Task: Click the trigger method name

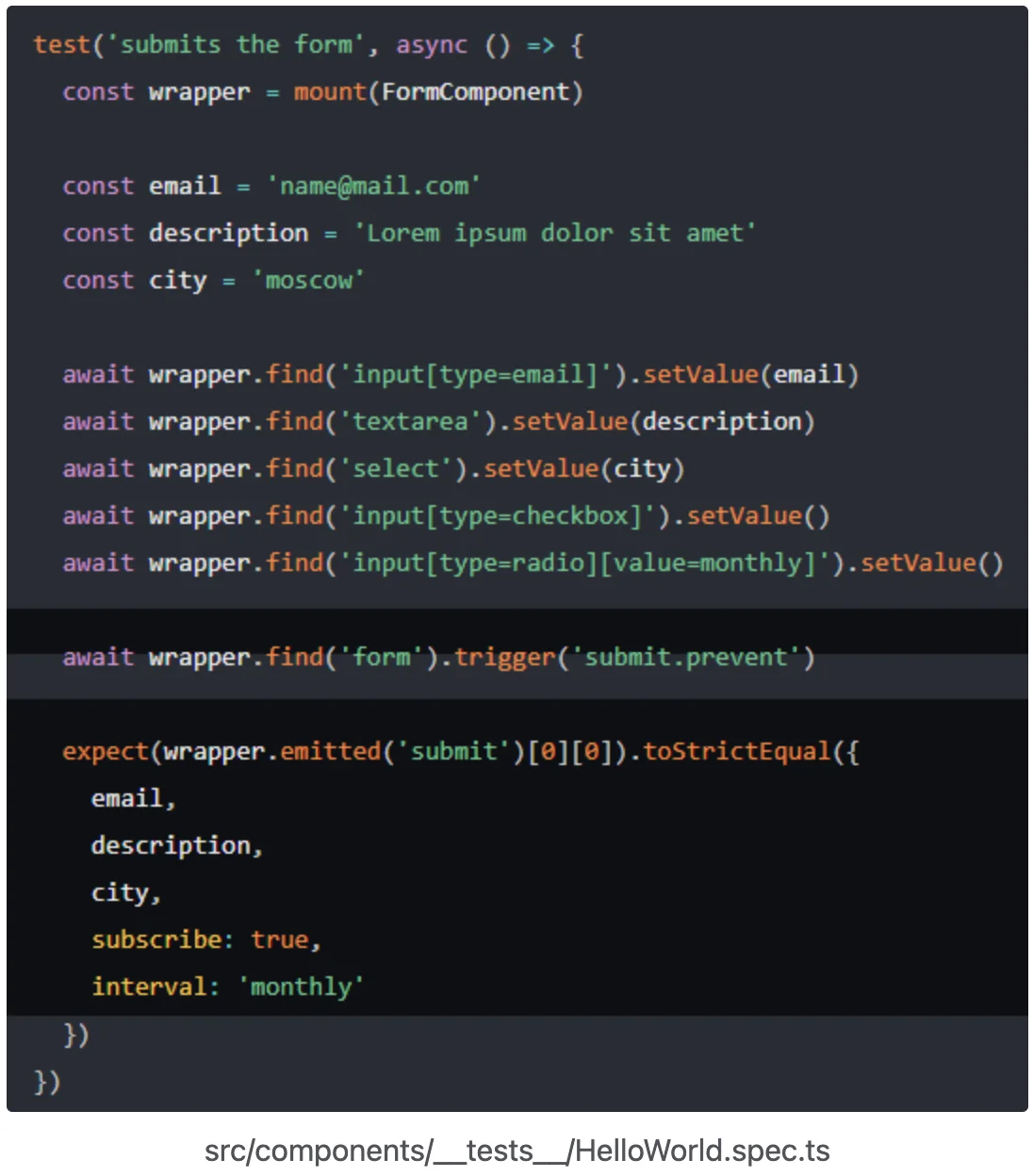Action: pos(504,657)
